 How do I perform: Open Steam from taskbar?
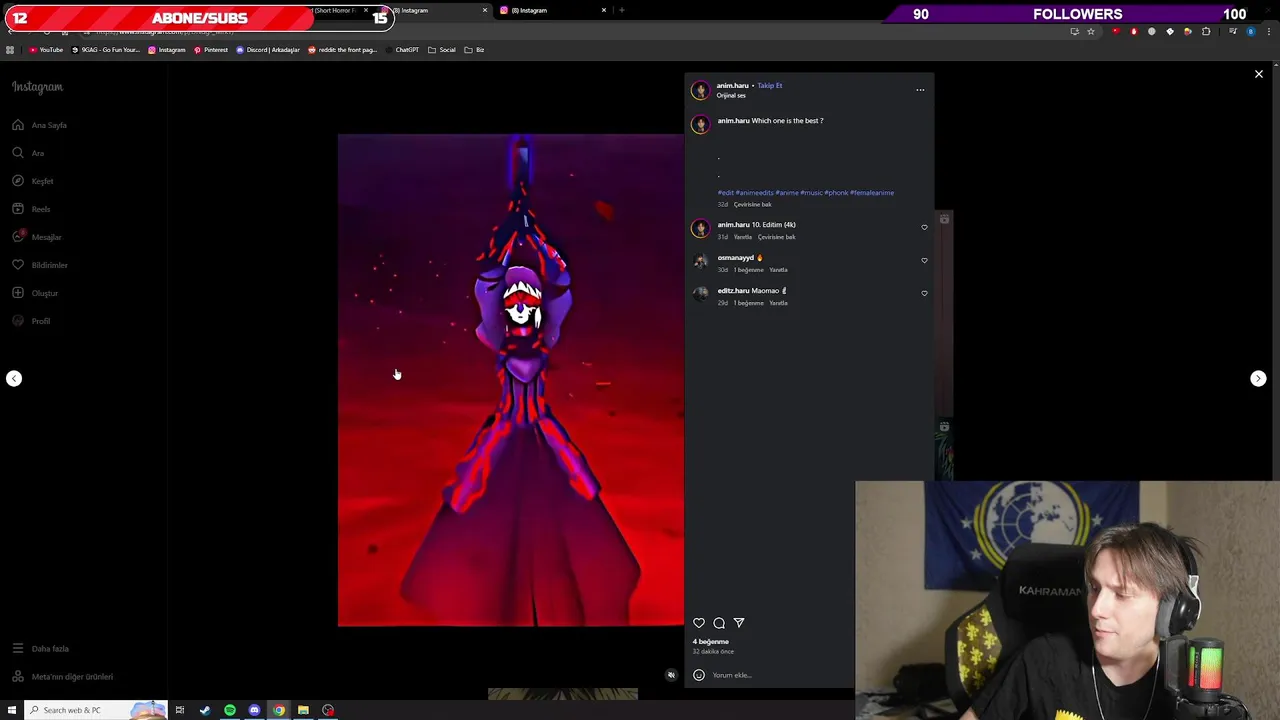(205, 710)
